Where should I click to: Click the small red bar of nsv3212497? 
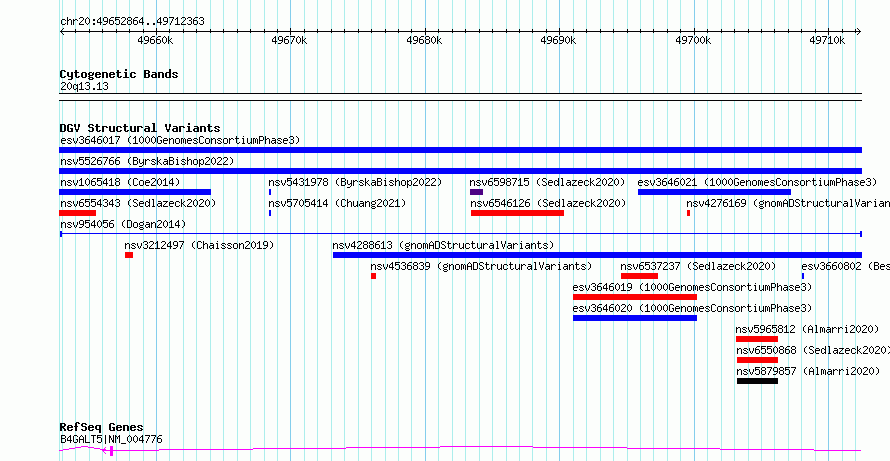[x=129, y=255]
